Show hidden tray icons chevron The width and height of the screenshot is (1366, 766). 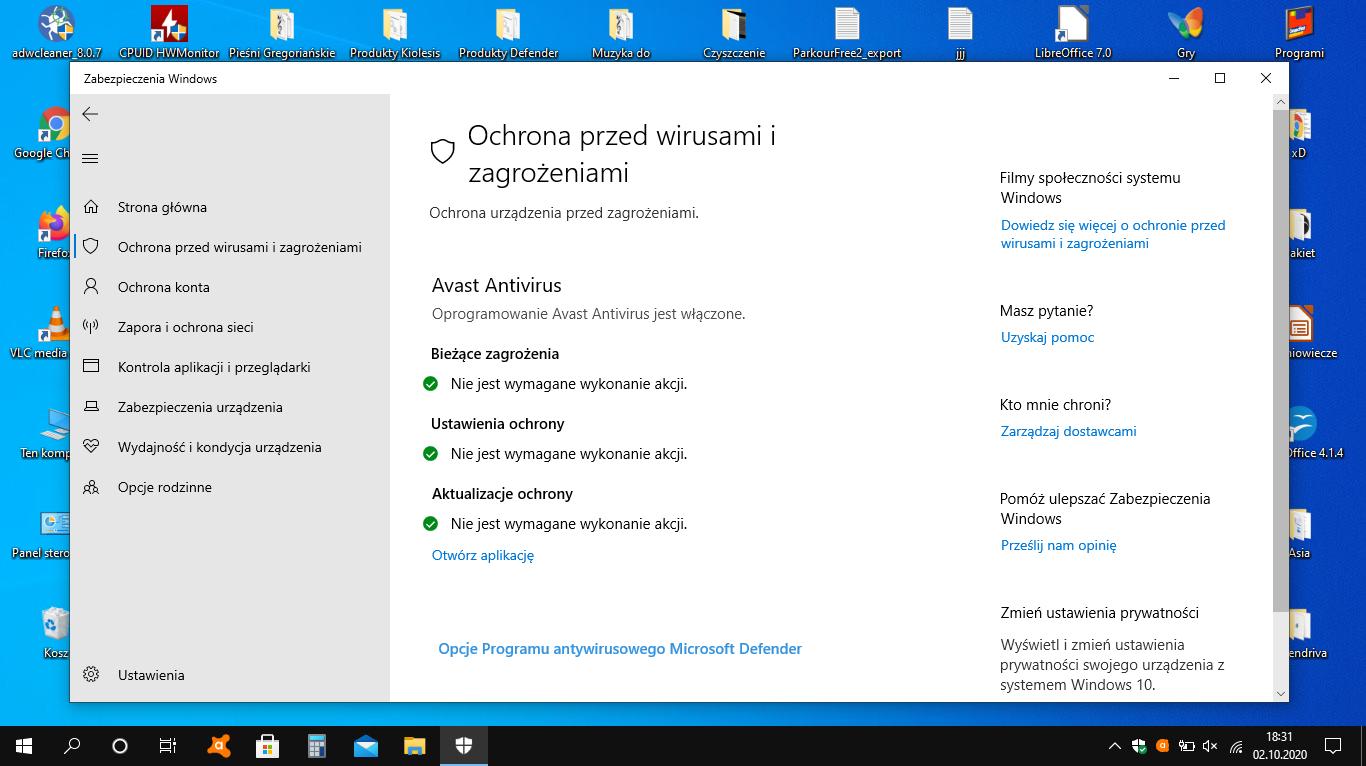pyautogui.click(x=1115, y=746)
